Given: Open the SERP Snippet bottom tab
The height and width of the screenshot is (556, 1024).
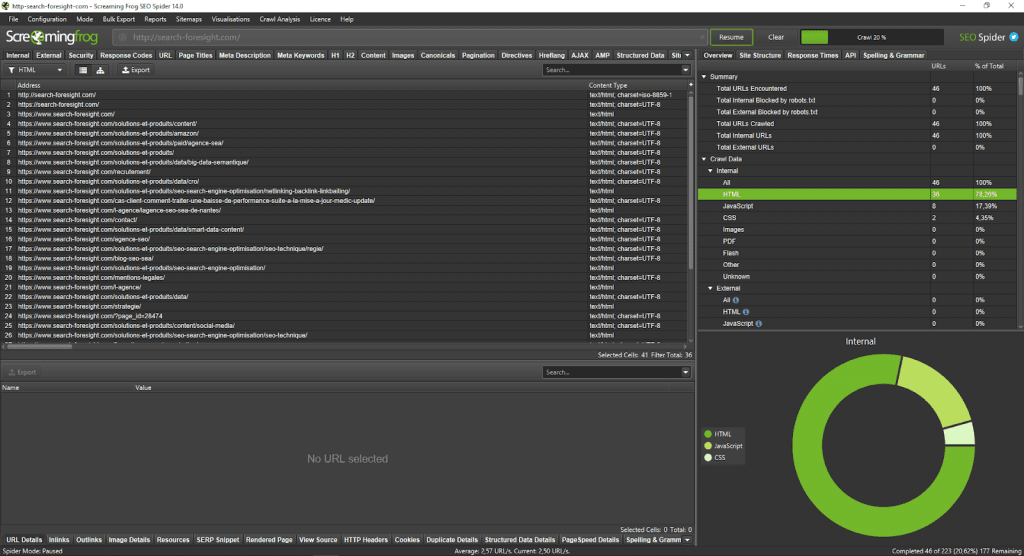Looking at the screenshot, I should (217, 540).
